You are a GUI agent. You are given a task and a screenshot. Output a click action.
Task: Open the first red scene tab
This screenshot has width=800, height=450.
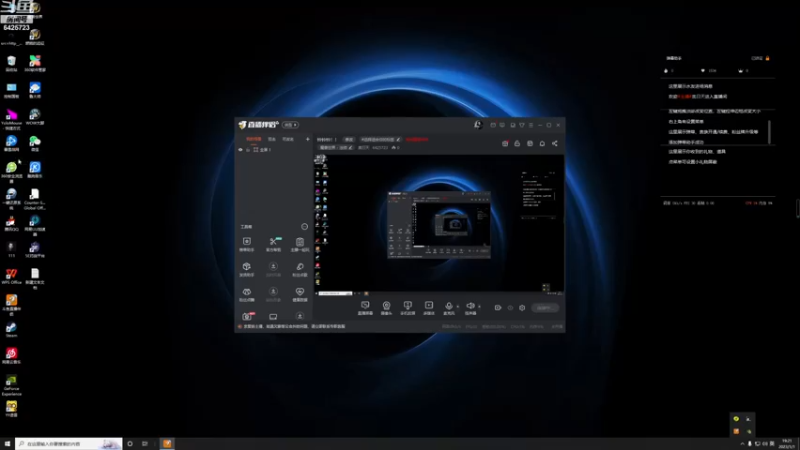tap(254, 139)
